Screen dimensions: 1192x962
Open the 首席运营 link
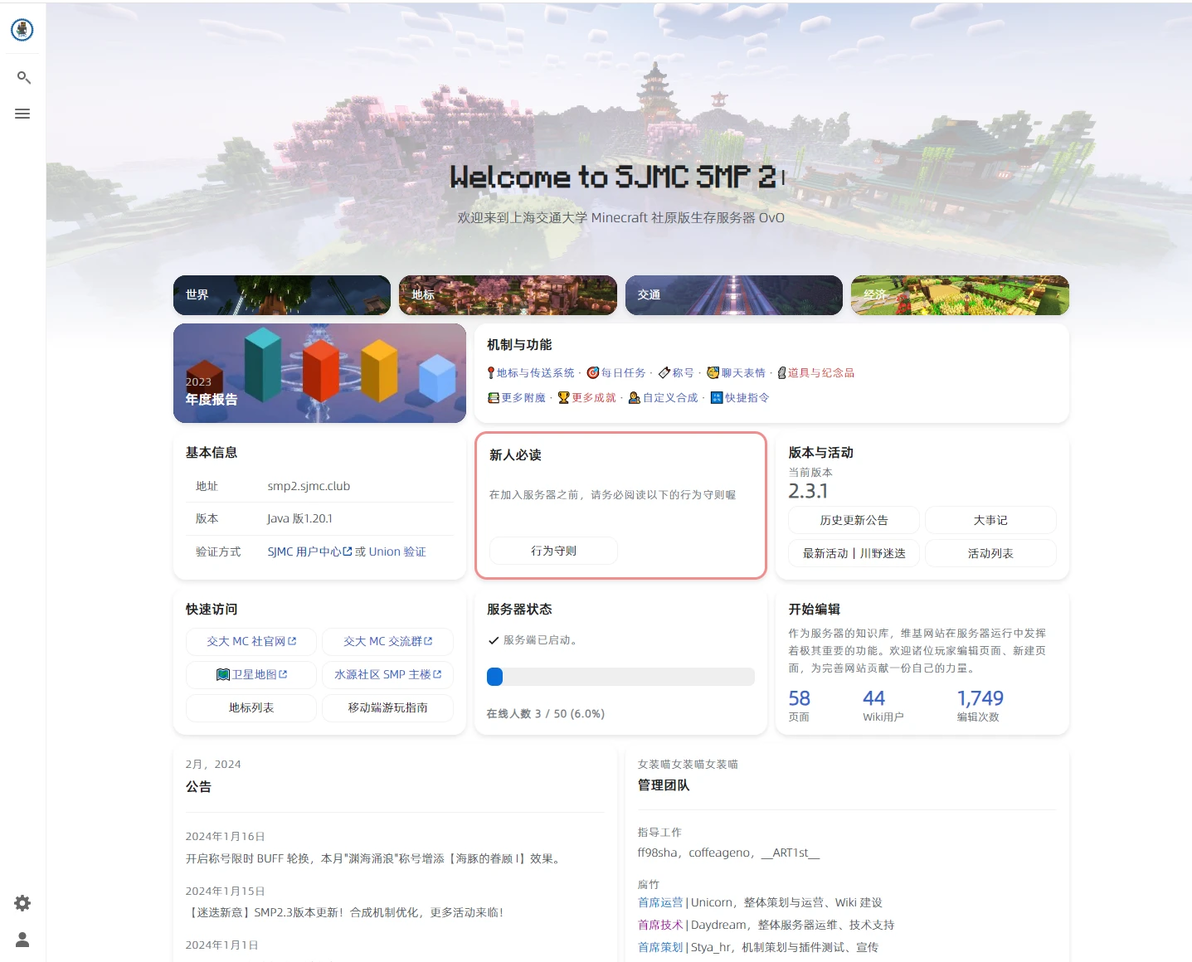tap(660, 903)
